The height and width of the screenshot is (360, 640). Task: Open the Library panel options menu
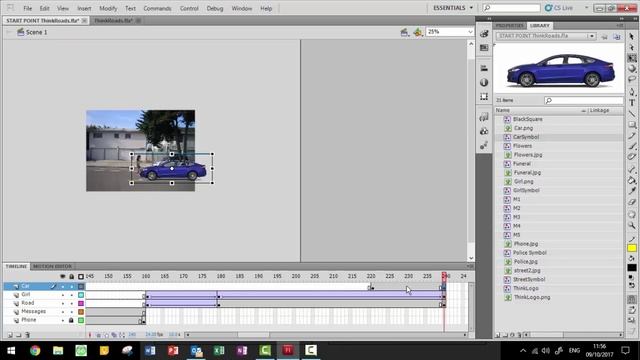[x=620, y=25]
